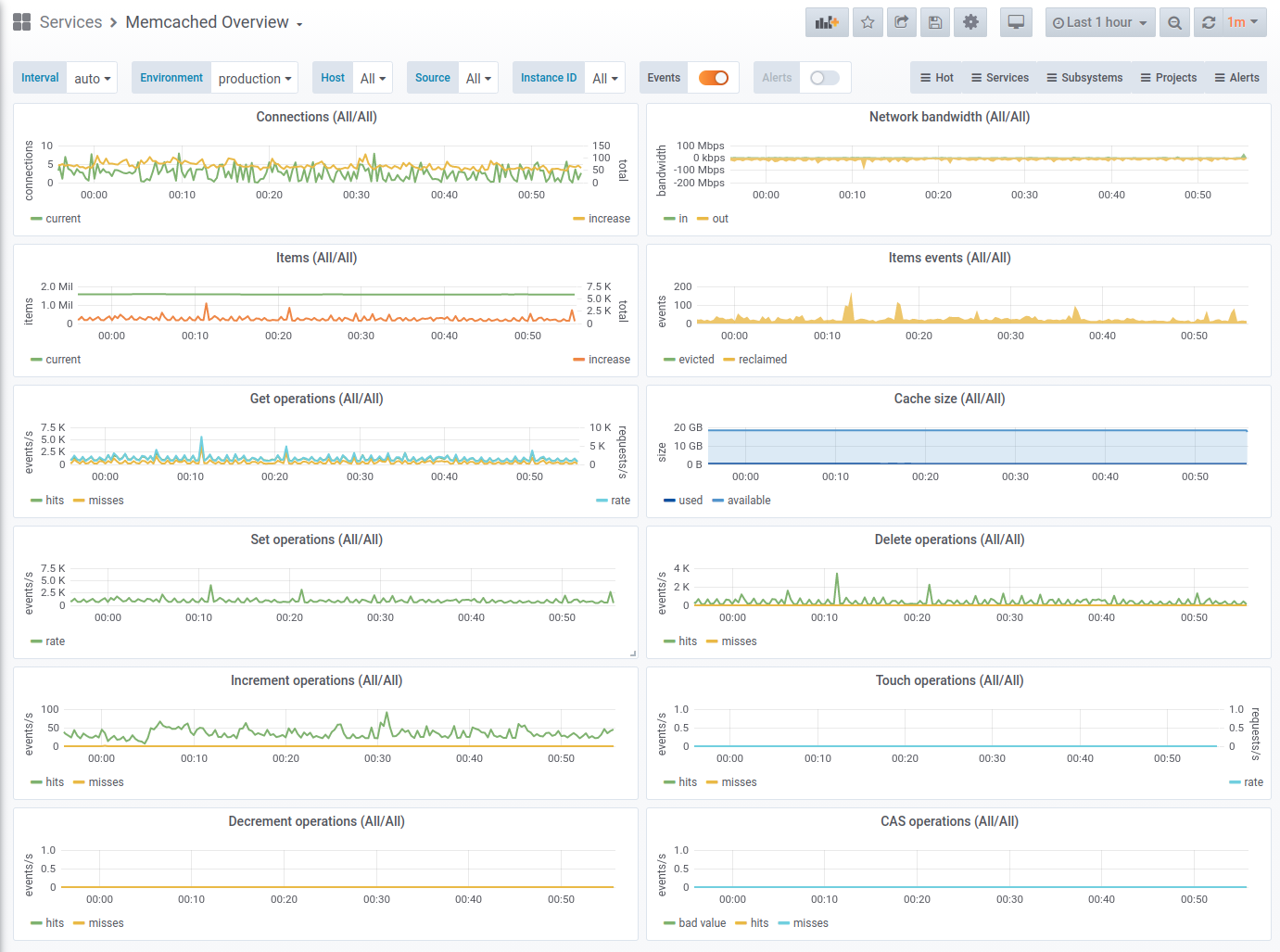1280x952 pixels.
Task: Click the 'Delete operations (All/All)' panel title
Action: [x=949, y=539]
